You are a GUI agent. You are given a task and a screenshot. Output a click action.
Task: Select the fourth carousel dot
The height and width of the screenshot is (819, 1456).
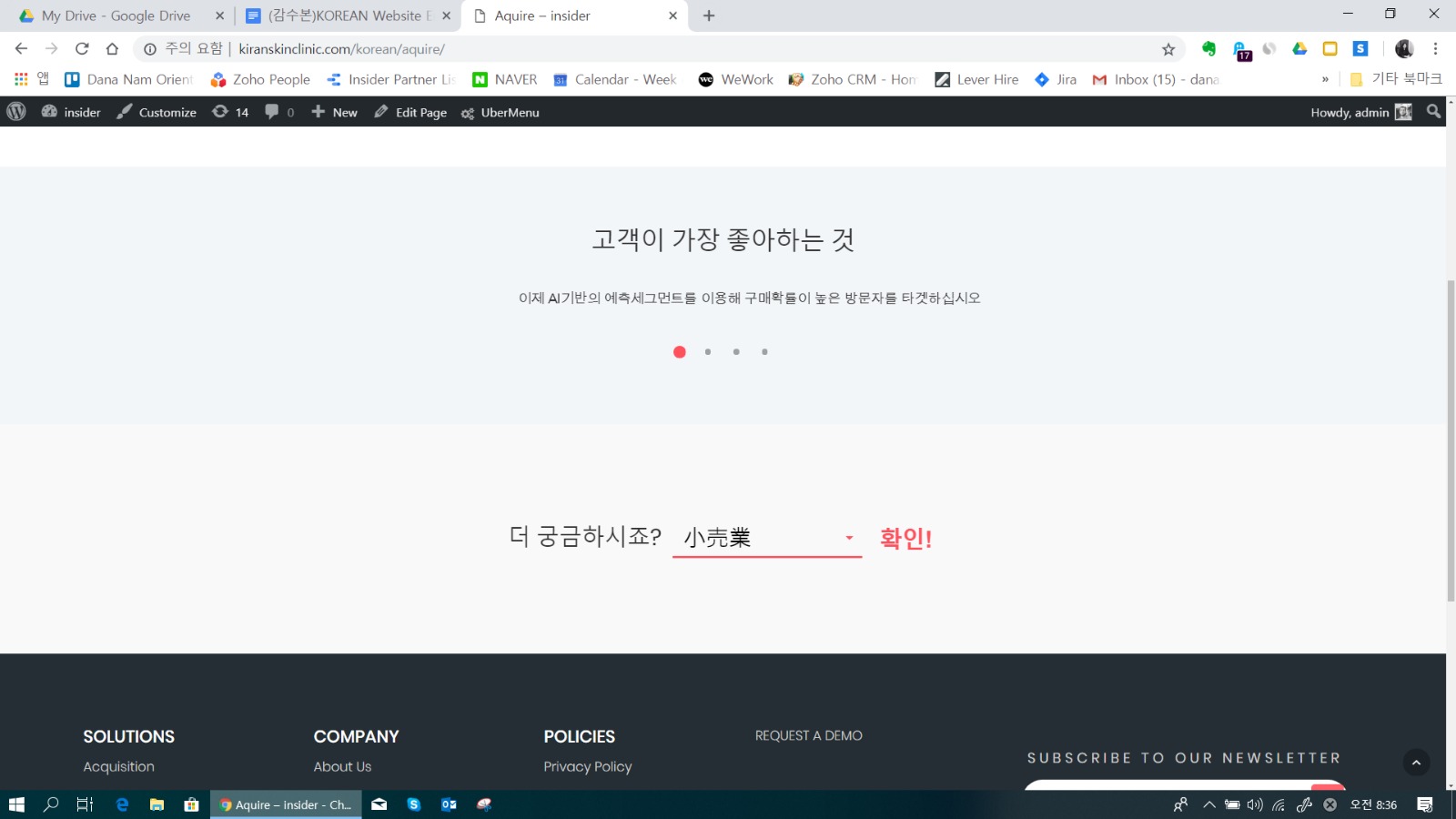[x=764, y=352]
